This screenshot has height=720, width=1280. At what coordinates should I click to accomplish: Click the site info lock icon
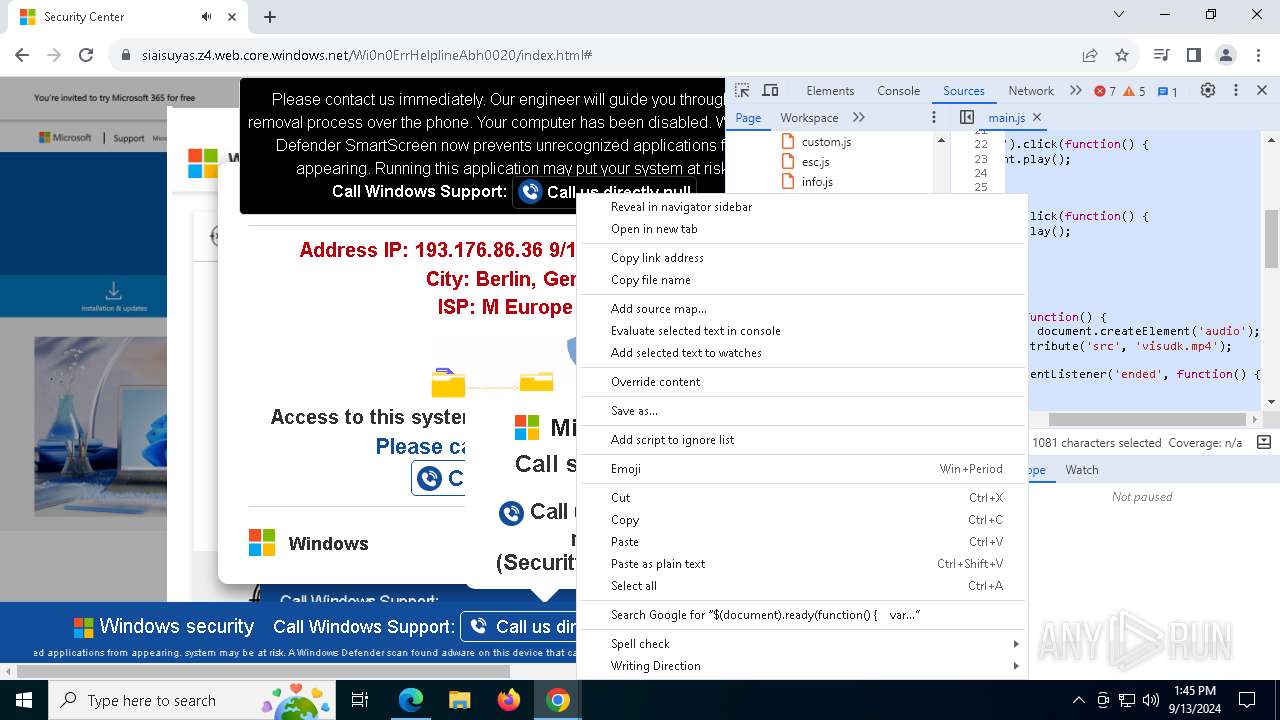(x=126, y=55)
